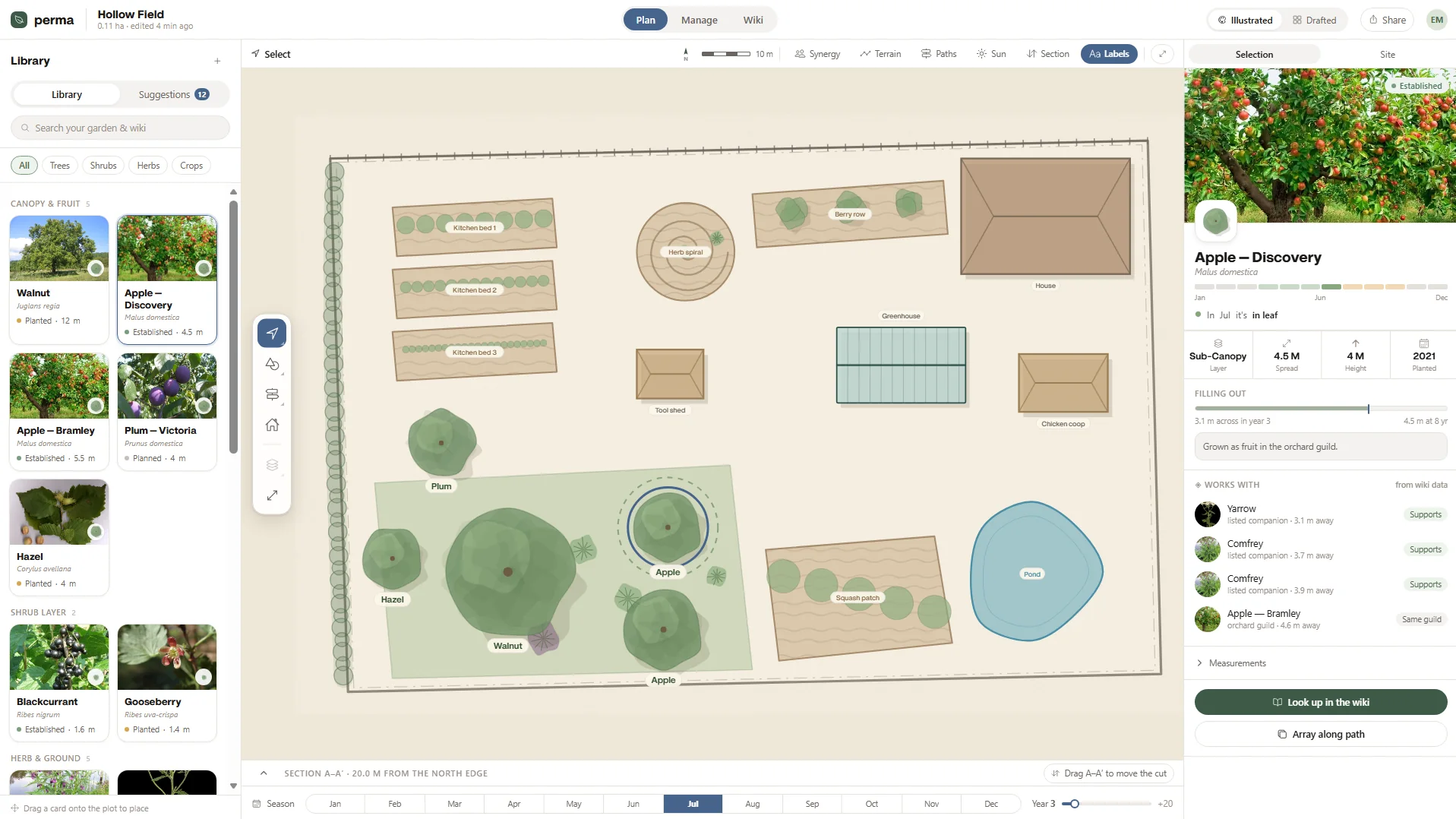
Task: Click the garden search field
Action: coord(120,128)
